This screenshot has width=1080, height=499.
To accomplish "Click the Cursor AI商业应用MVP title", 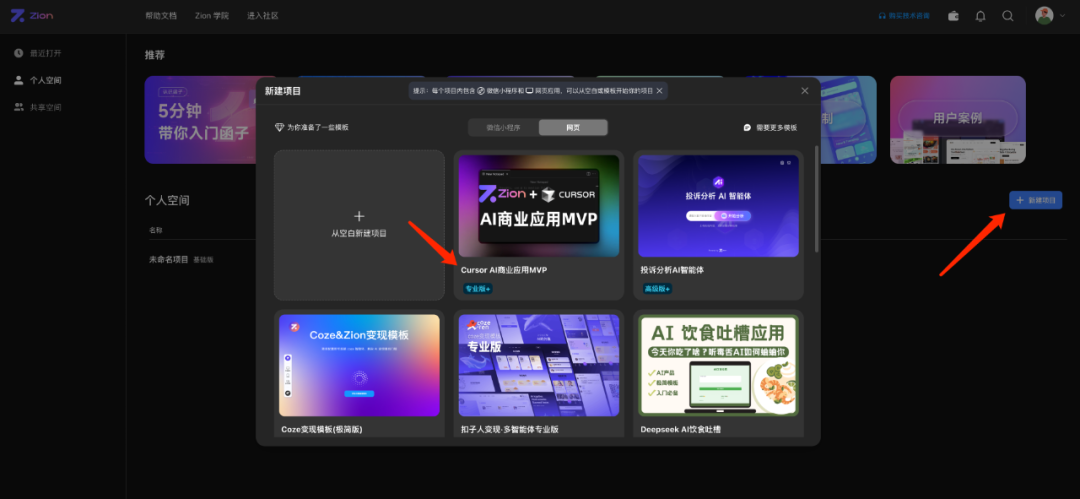I will click(x=503, y=270).
